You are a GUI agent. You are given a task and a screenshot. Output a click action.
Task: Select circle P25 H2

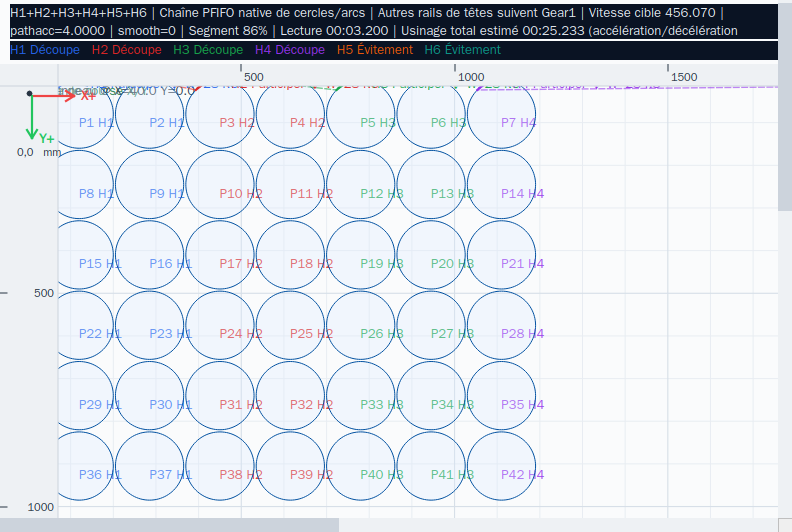290,325
